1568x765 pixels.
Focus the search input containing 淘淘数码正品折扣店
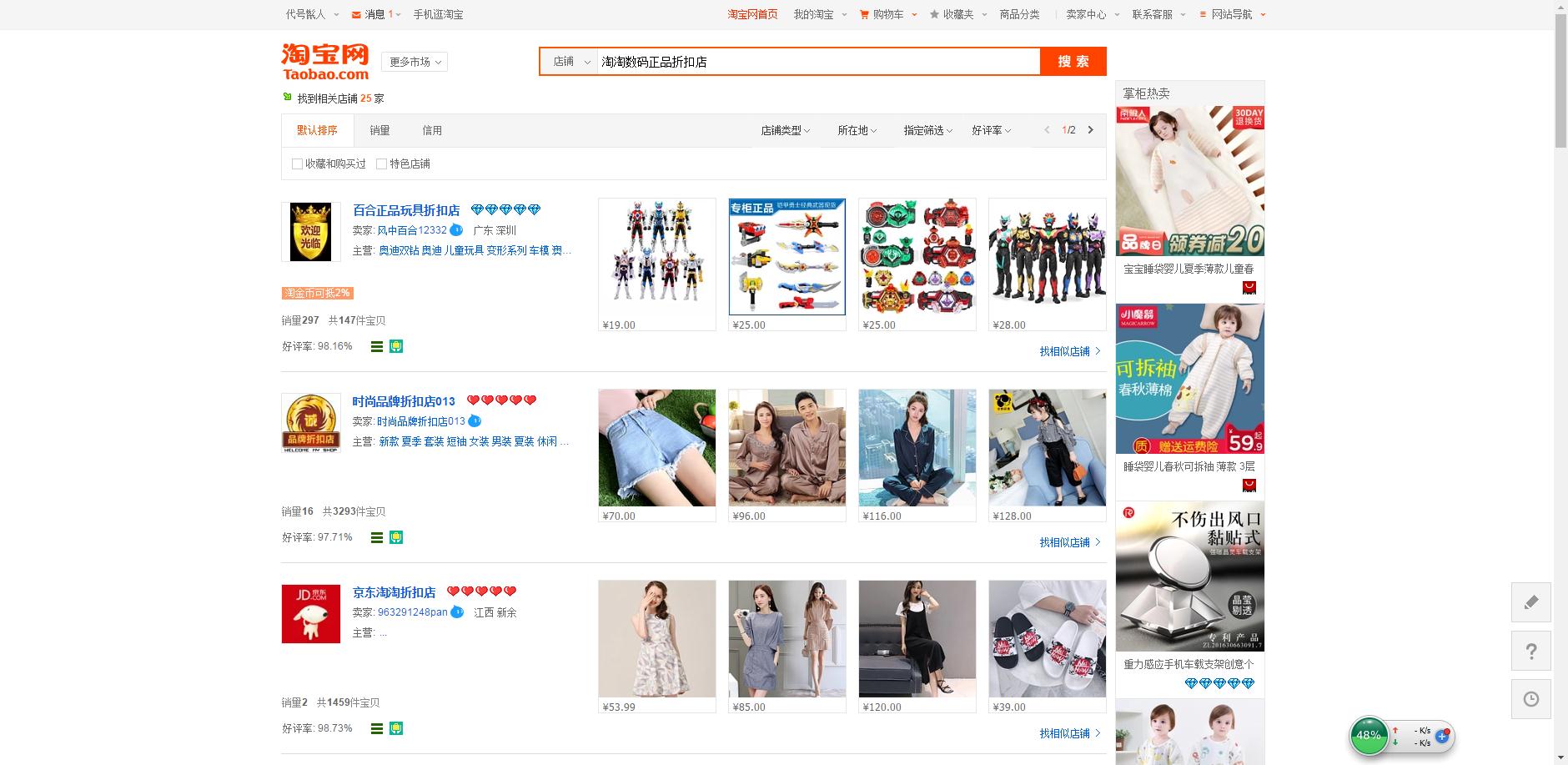click(818, 62)
